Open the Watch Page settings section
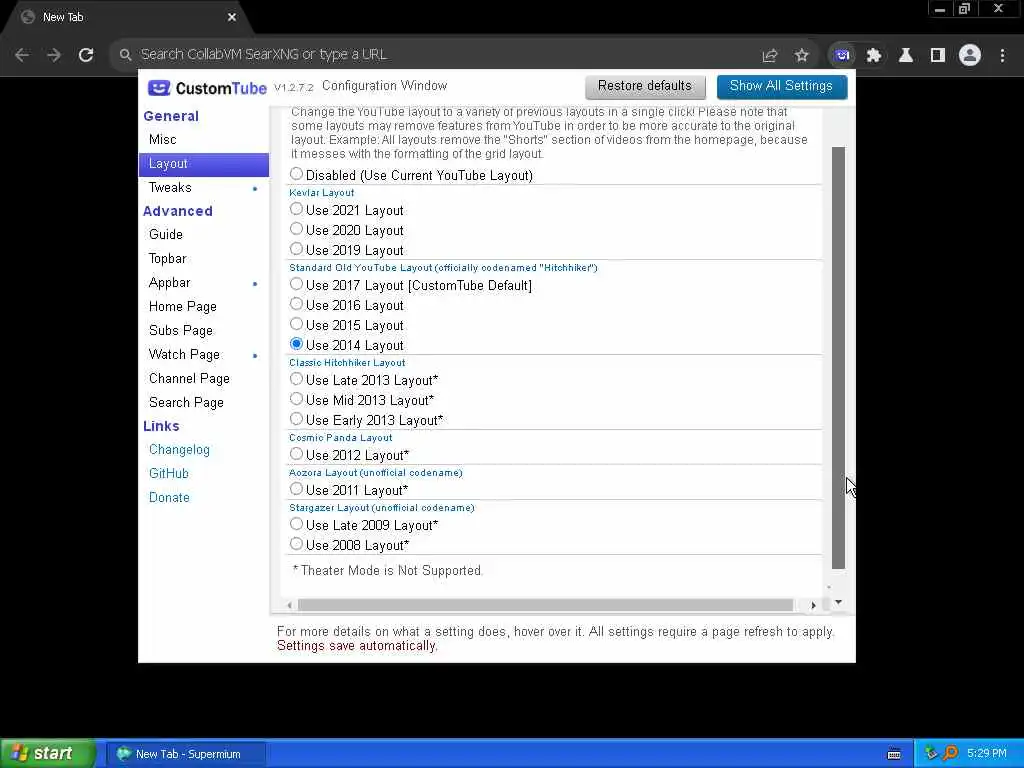 [x=204, y=355]
